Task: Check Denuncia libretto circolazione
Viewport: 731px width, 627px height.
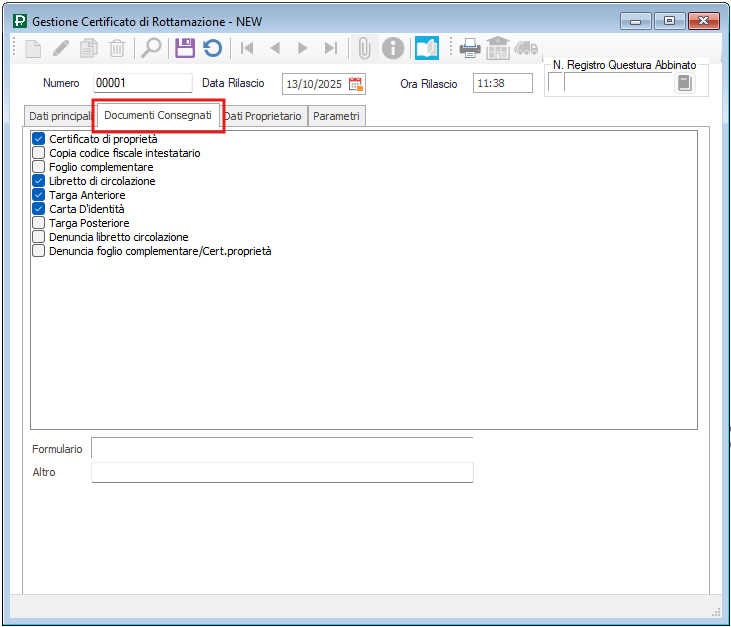Action: click(x=39, y=237)
